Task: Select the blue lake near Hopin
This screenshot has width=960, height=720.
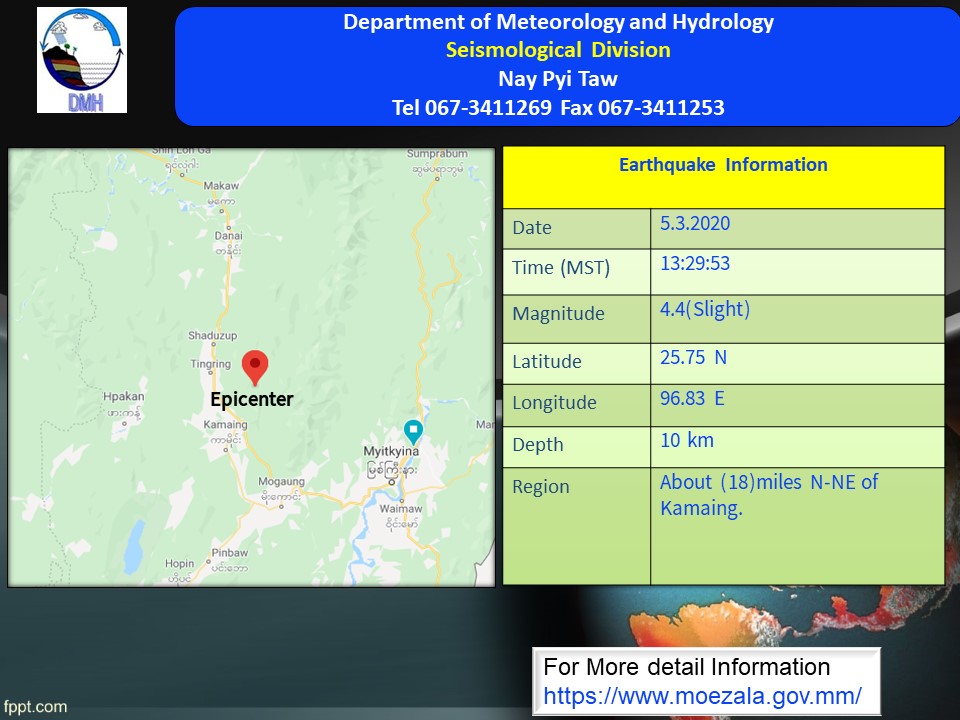Action: (x=132, y=547)
